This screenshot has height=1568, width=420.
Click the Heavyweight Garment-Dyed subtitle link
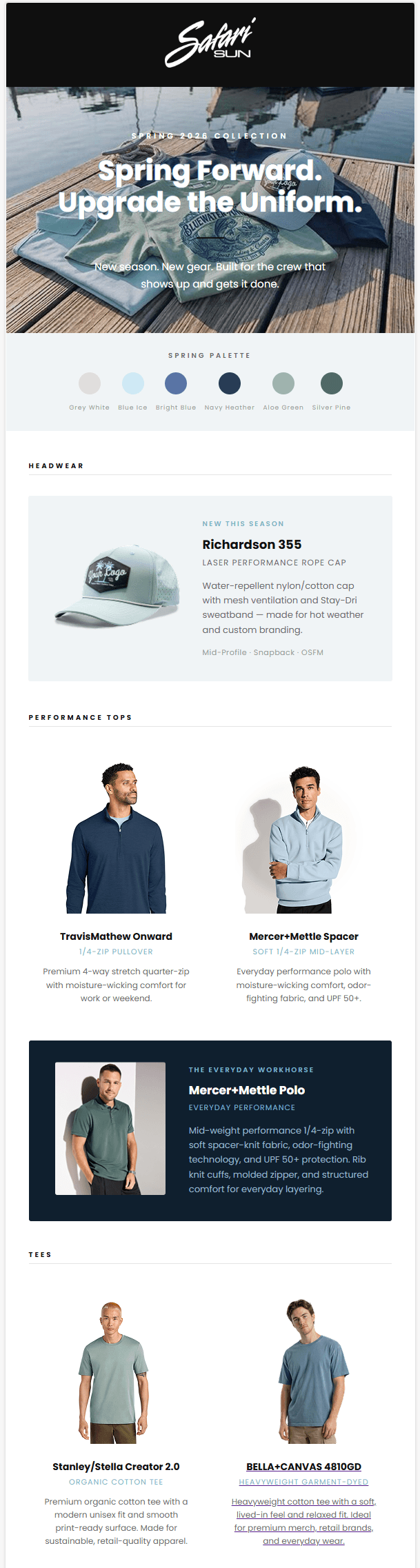point(303,1482)
